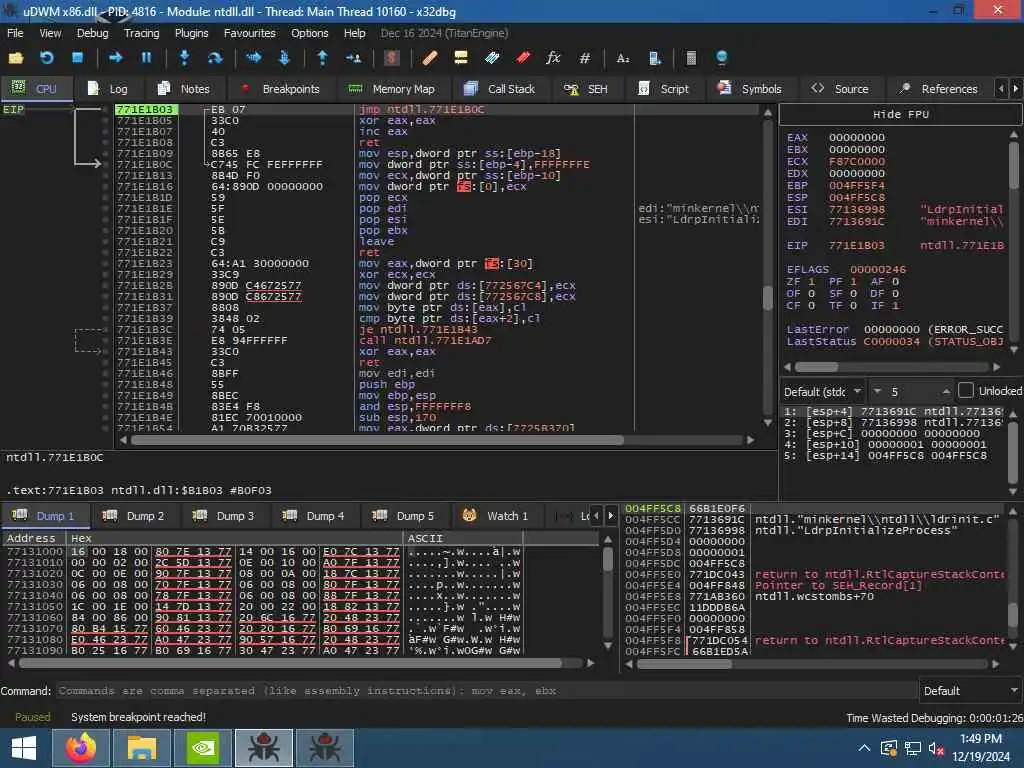Open the NVIDIA app on the taskbar

click(x=202, y=748)
